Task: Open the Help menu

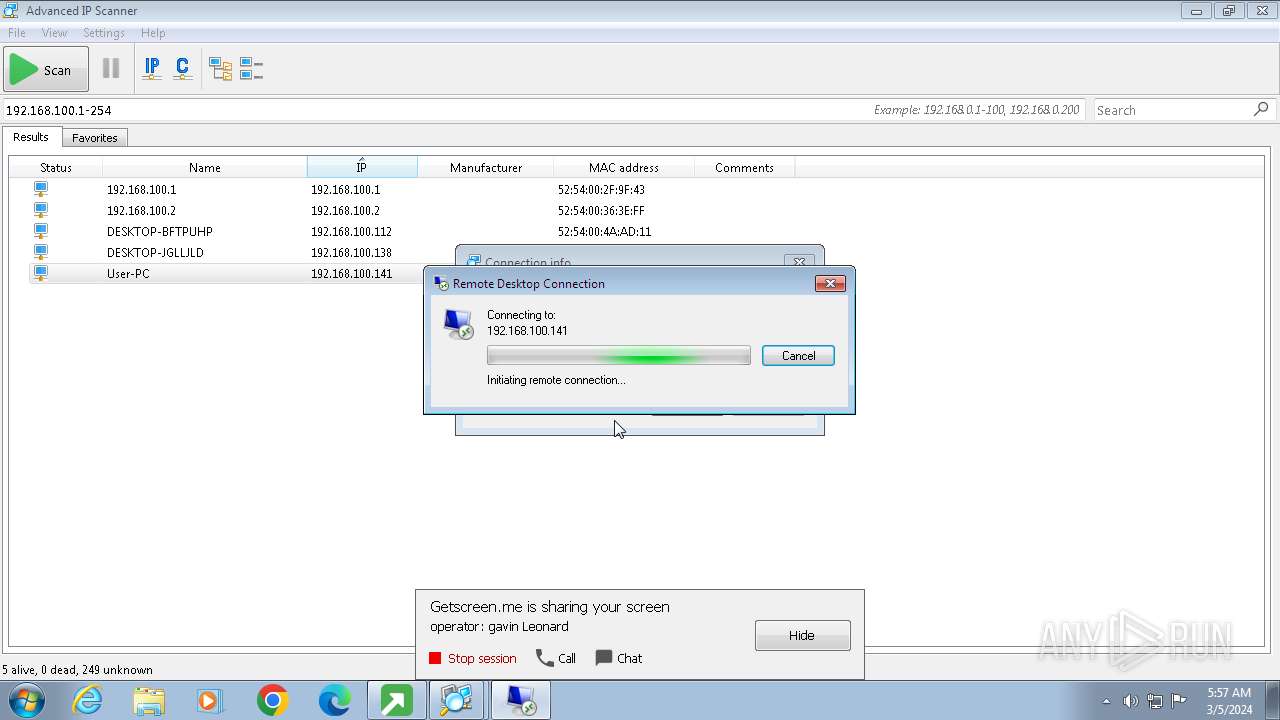Action: (153, 33)
